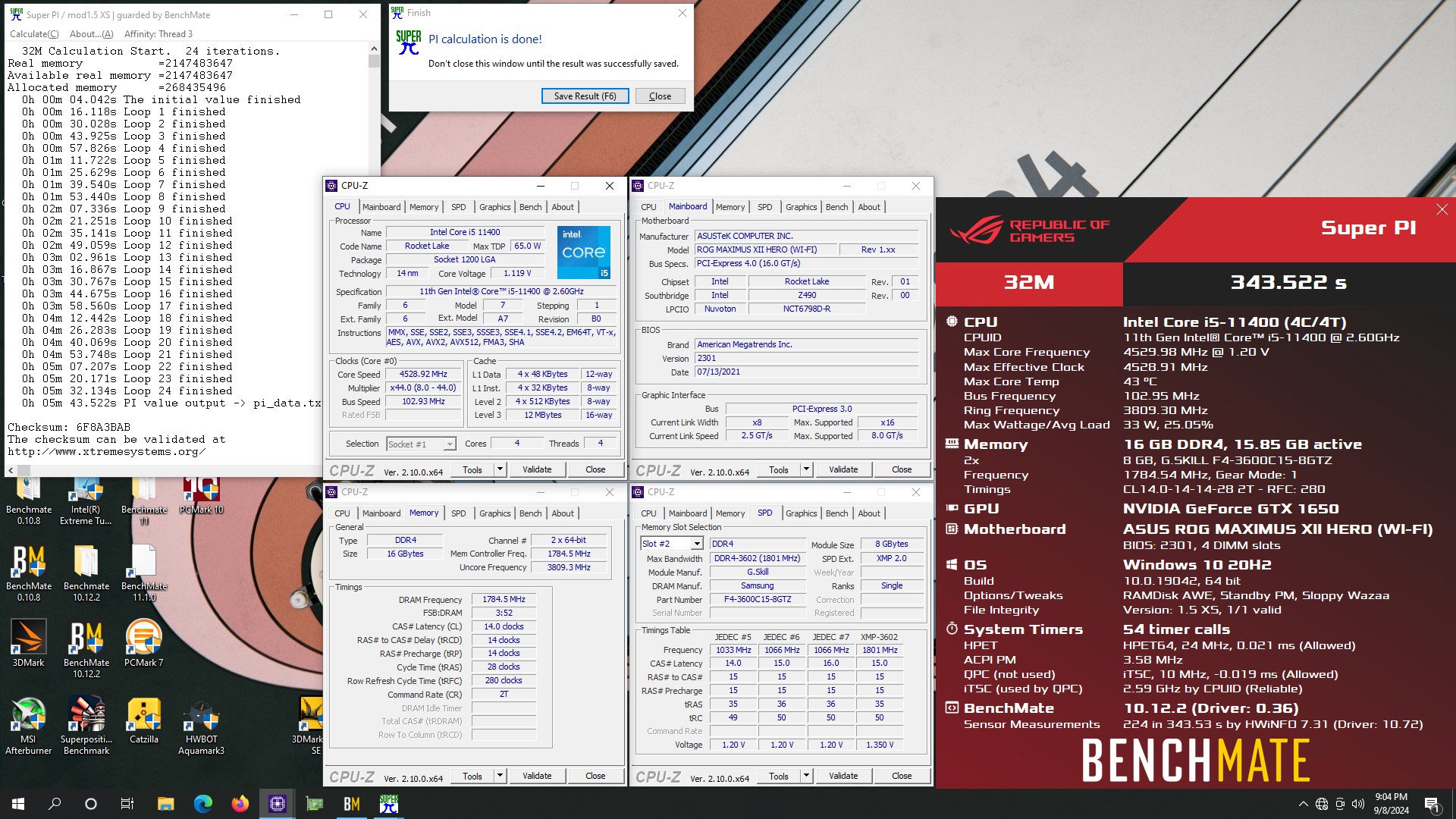Switch to SPD tab in CPU-Z Memory window

tap(458, 513)
